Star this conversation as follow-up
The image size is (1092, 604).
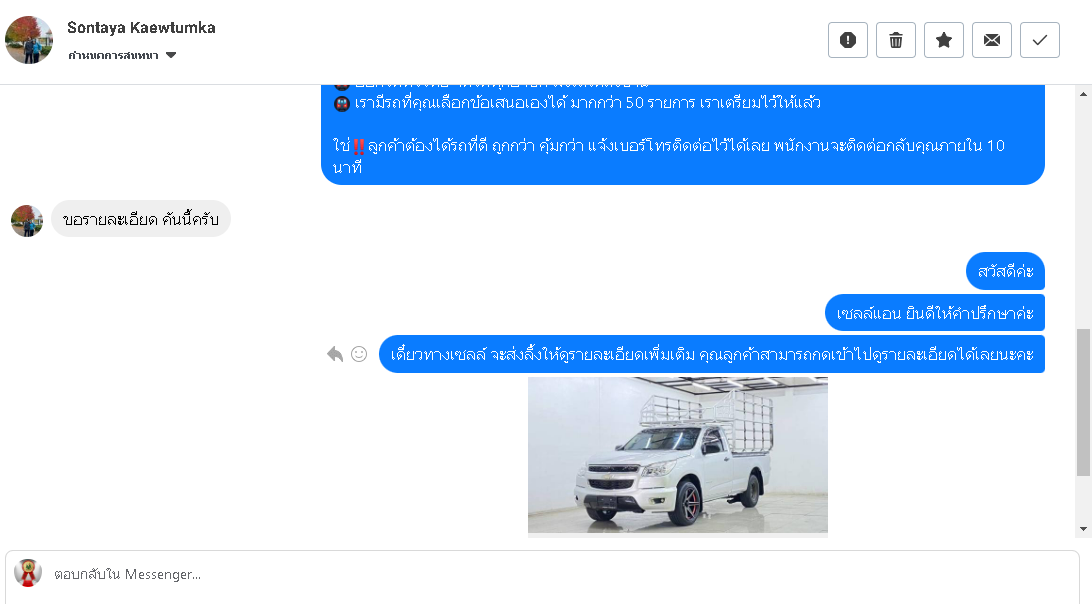944,40
